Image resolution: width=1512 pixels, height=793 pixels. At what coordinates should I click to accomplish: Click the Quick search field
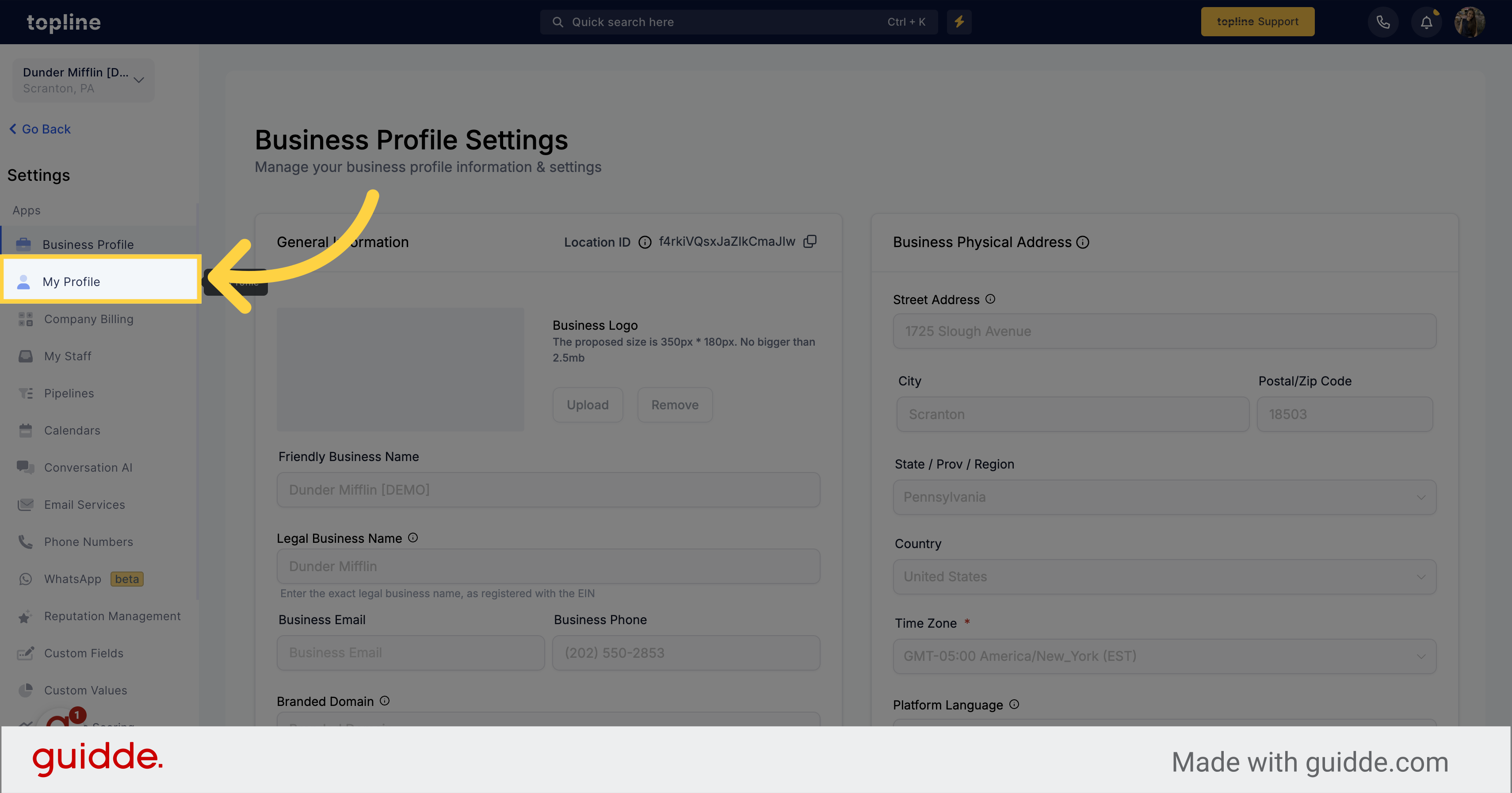tap(738, 22)
